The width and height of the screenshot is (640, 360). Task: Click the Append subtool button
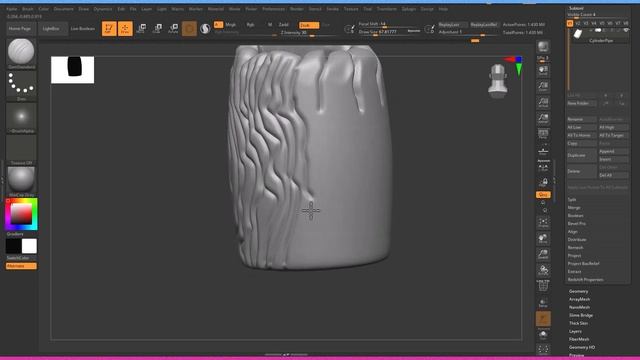click(x=613, y=151)
